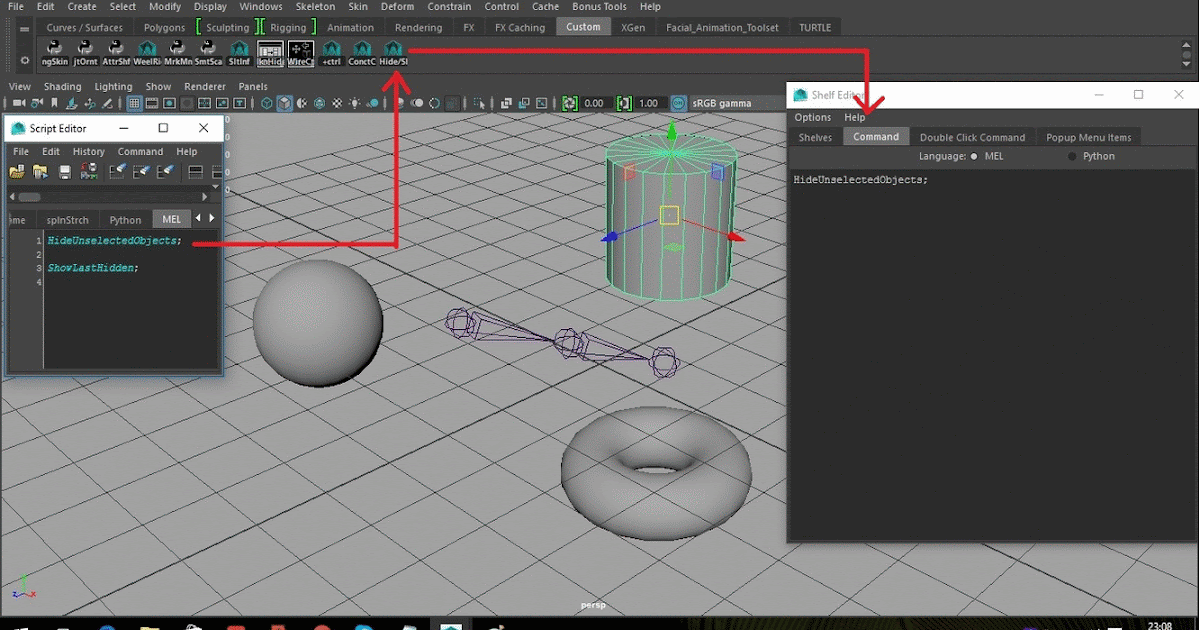Switch to the Custom shelf tab
This screenshot has width=1200, height=630.
[x=583, y=27]
